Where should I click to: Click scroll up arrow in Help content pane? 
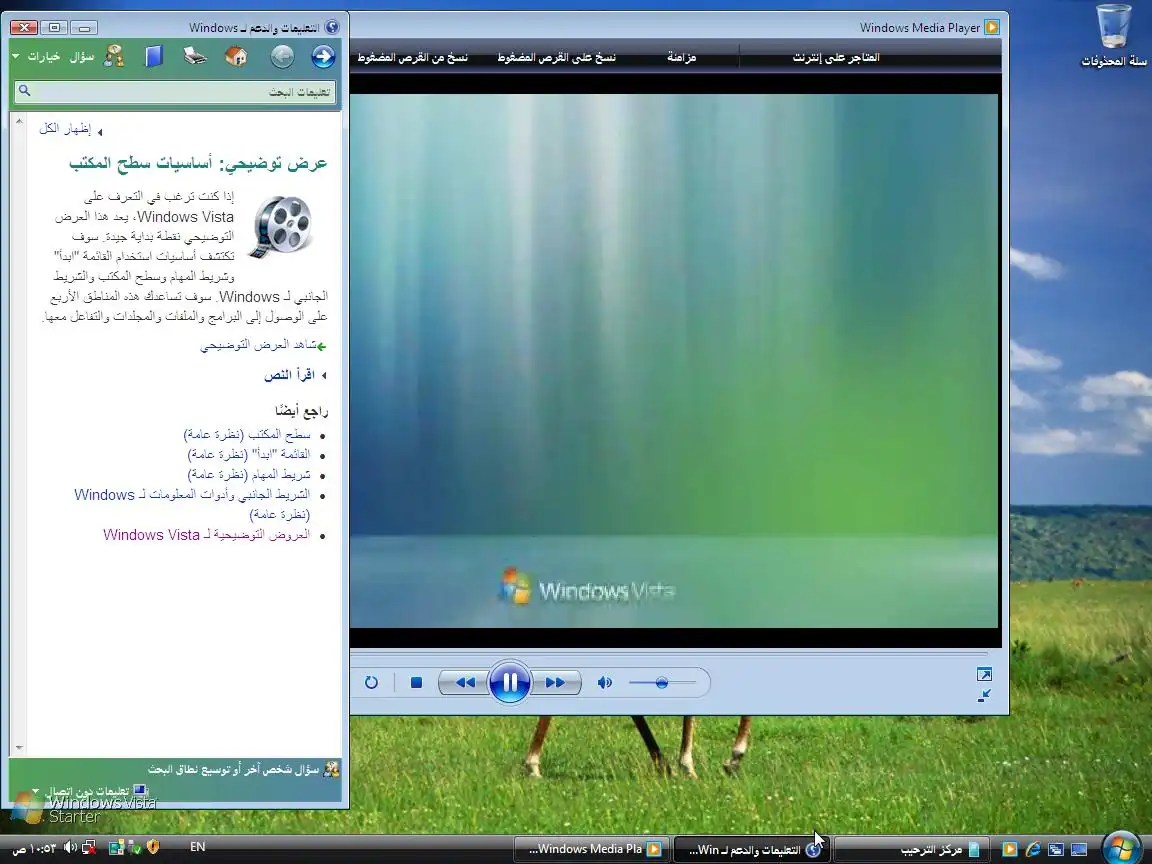[x=19, y=121]
